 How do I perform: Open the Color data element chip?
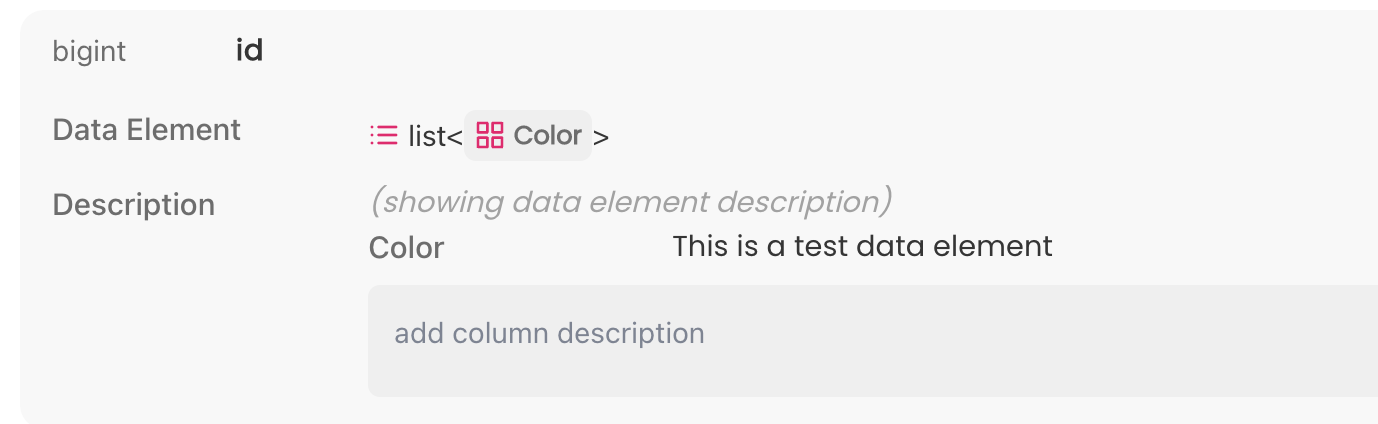pyautogui.click(x=528, y=135)
